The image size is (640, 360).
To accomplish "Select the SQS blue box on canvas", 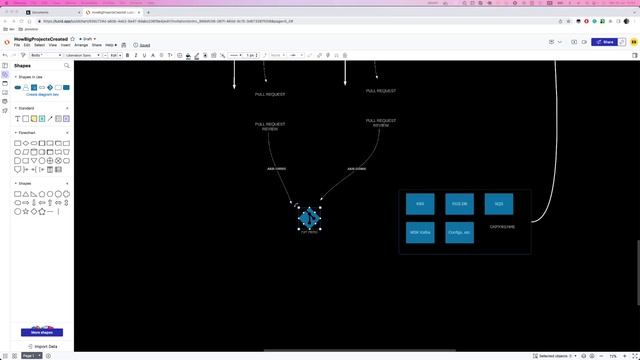I will point(499,204).
